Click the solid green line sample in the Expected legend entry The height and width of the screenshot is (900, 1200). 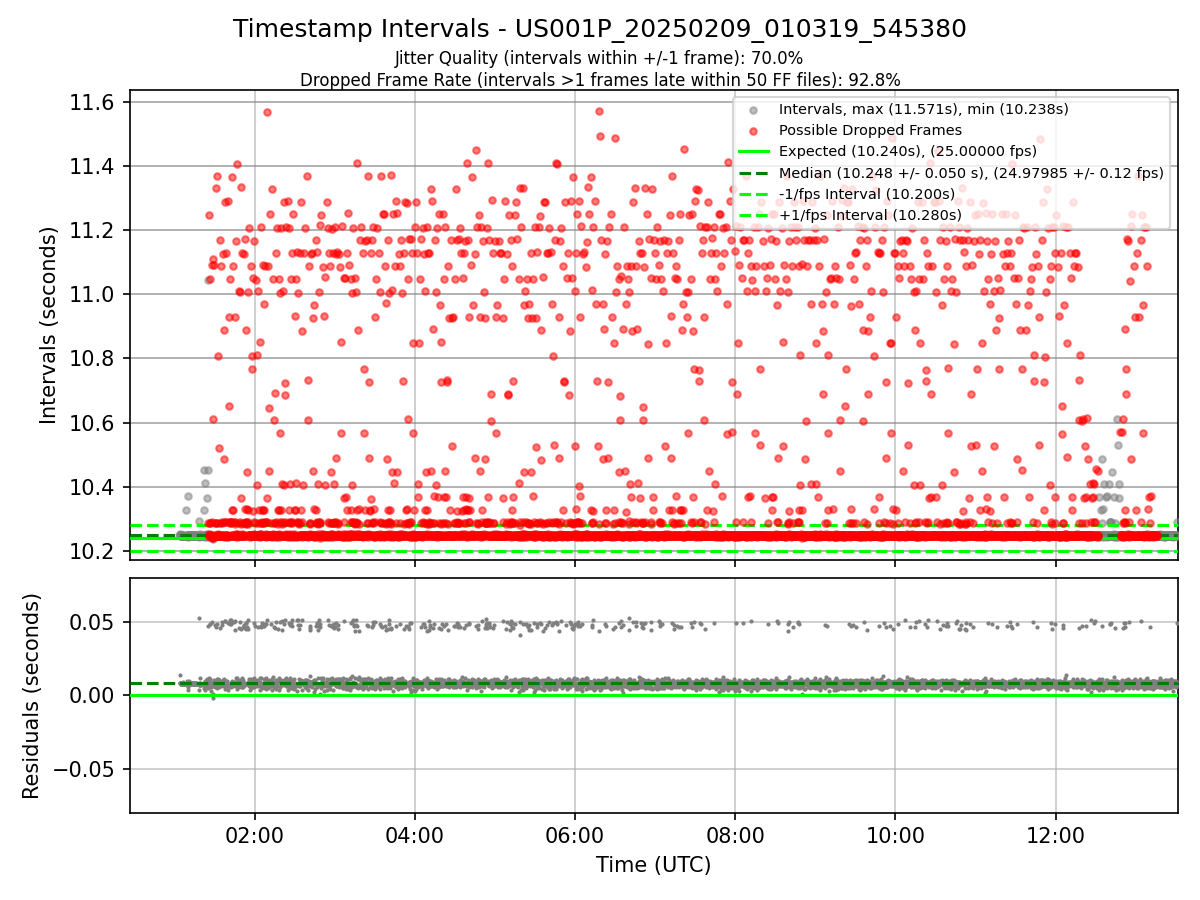click(755, 152)
